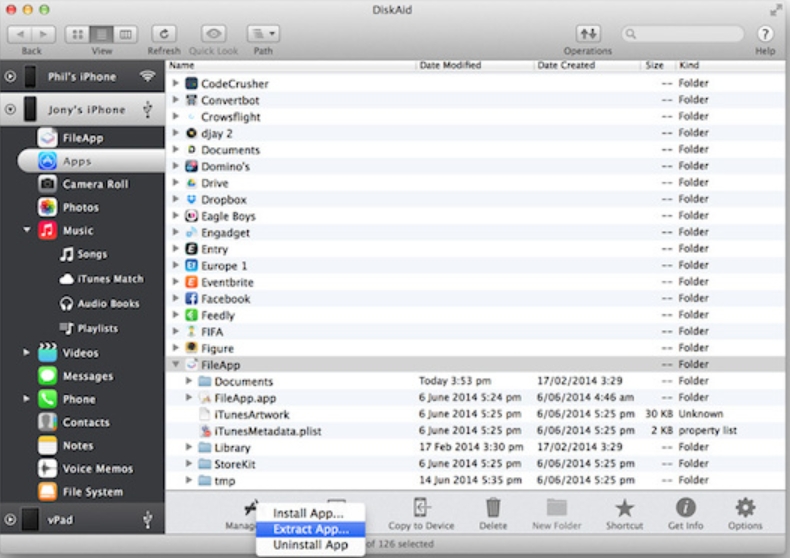
Task: Collapse the Music sidebar section
Action: pos(27,230)
